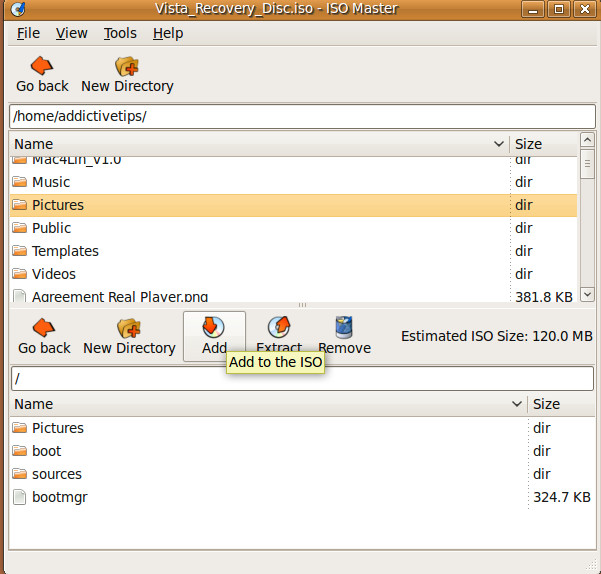Screen dimensions: 601x574
Task: Select the Public directory name
Action: 51,228
